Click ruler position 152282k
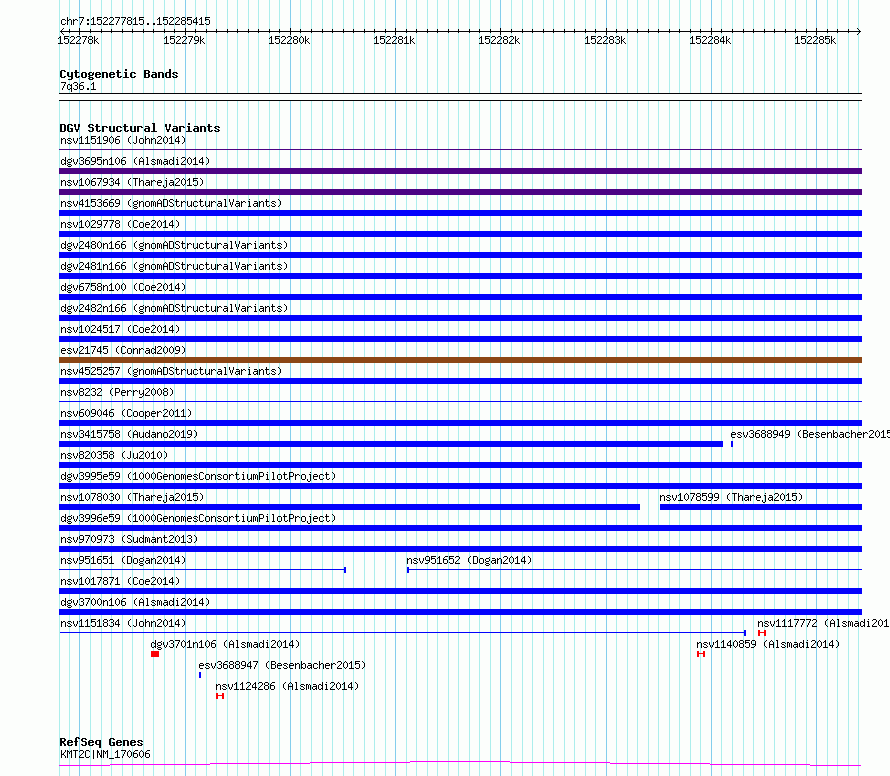Screen dimensions: 890x776 coord(499,40)
